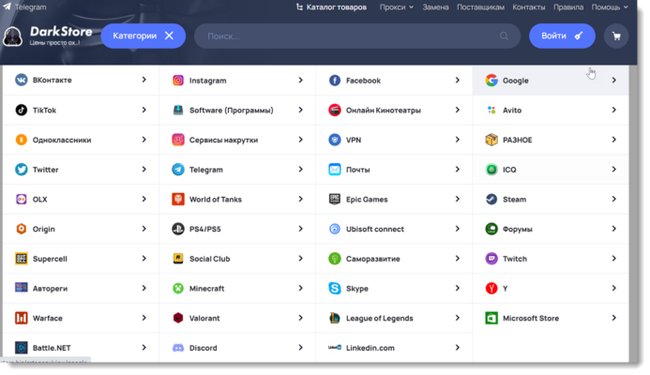Click the League of Legends icon

335,318
